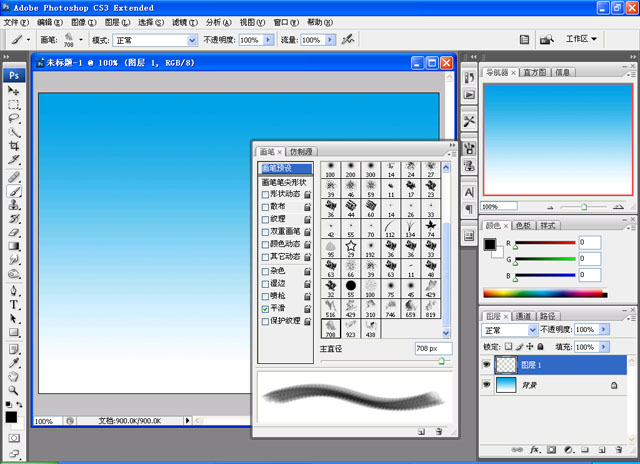Select the Quick Selection tool
This screenshot has width=640, height=464.
14,132
